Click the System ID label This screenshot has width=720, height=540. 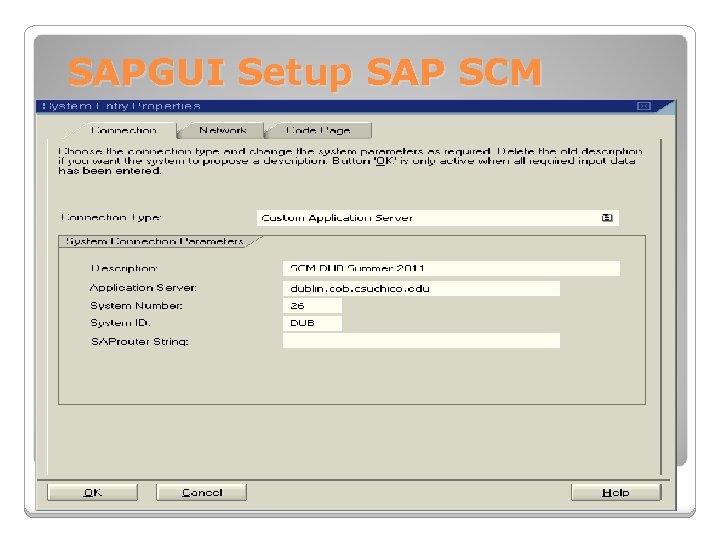pos(120,323)
